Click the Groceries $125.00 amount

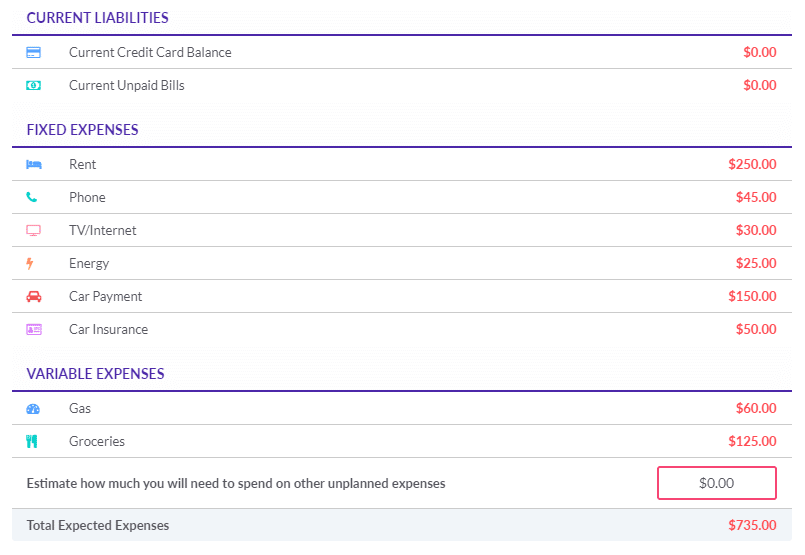pos(752,441)
